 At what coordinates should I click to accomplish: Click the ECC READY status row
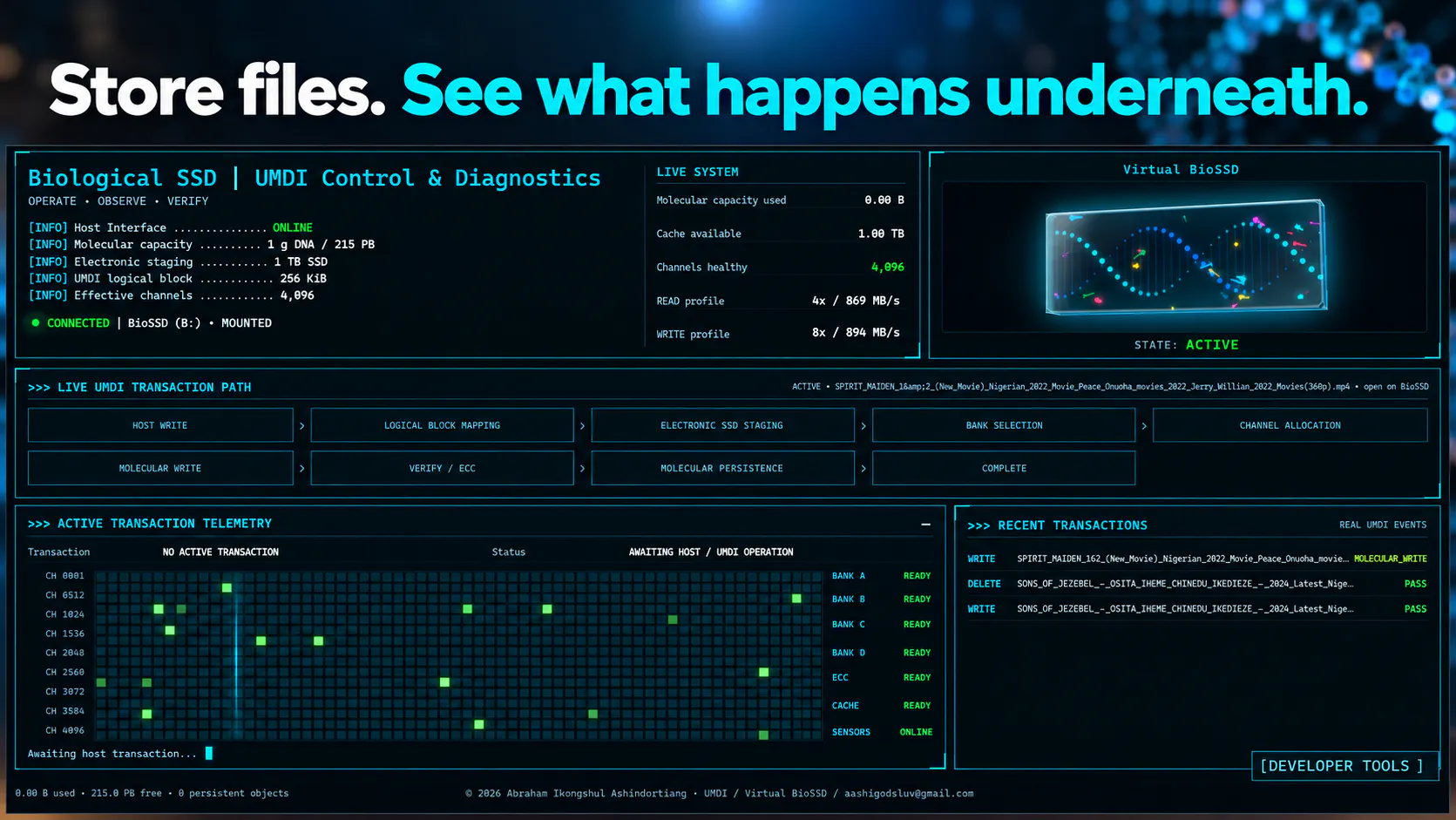pos(882,678)
